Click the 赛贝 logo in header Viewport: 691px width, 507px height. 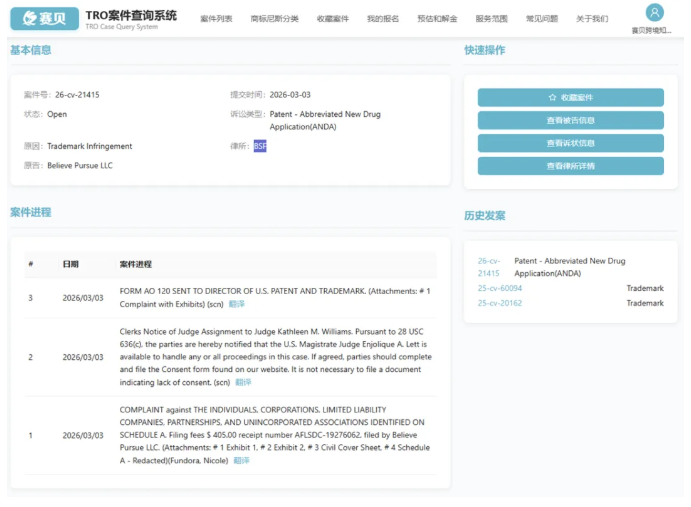44,18
